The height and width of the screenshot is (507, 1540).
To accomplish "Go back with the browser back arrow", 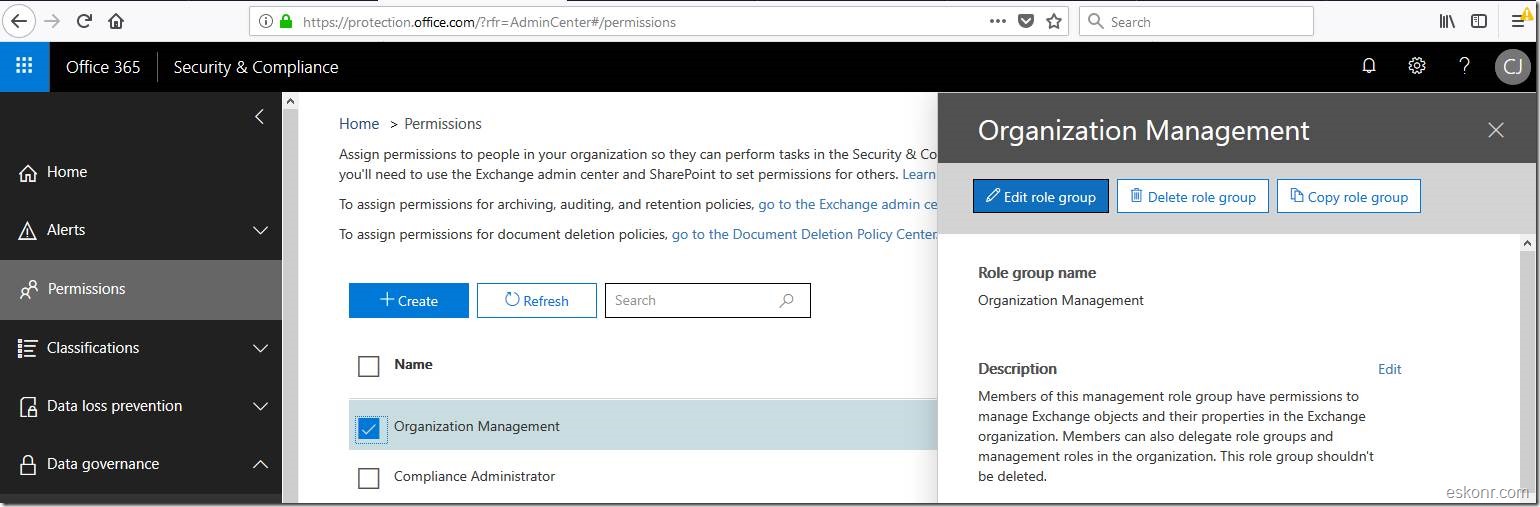I will click(20, 21).
